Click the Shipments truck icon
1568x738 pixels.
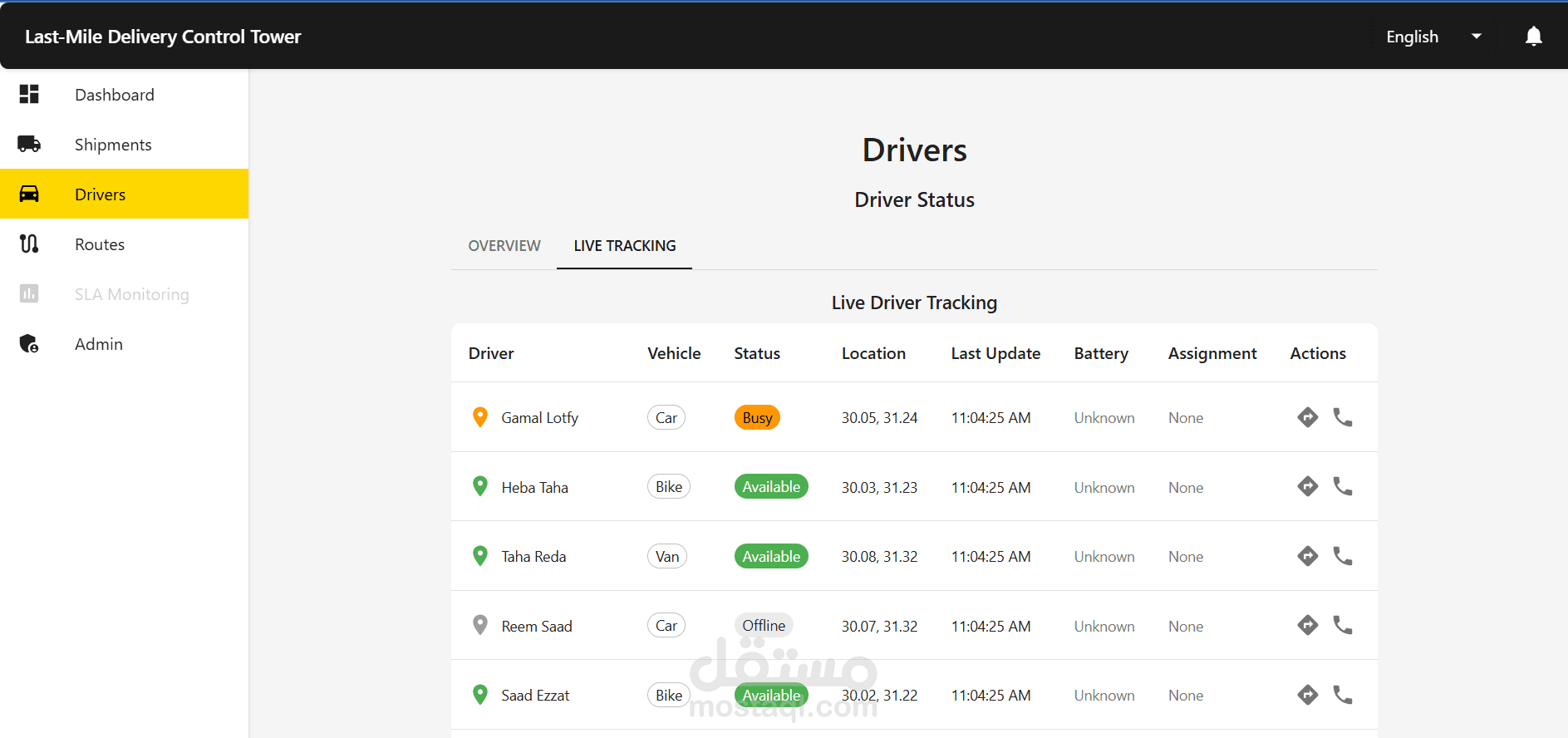click(29, 144)
